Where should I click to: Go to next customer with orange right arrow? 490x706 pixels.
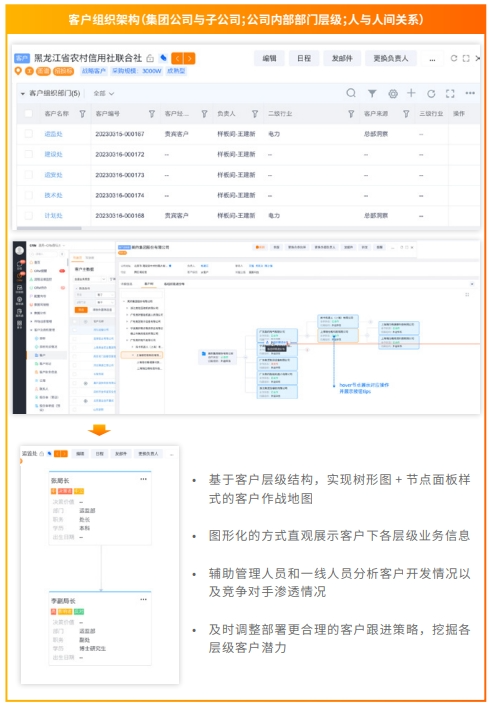190,59
